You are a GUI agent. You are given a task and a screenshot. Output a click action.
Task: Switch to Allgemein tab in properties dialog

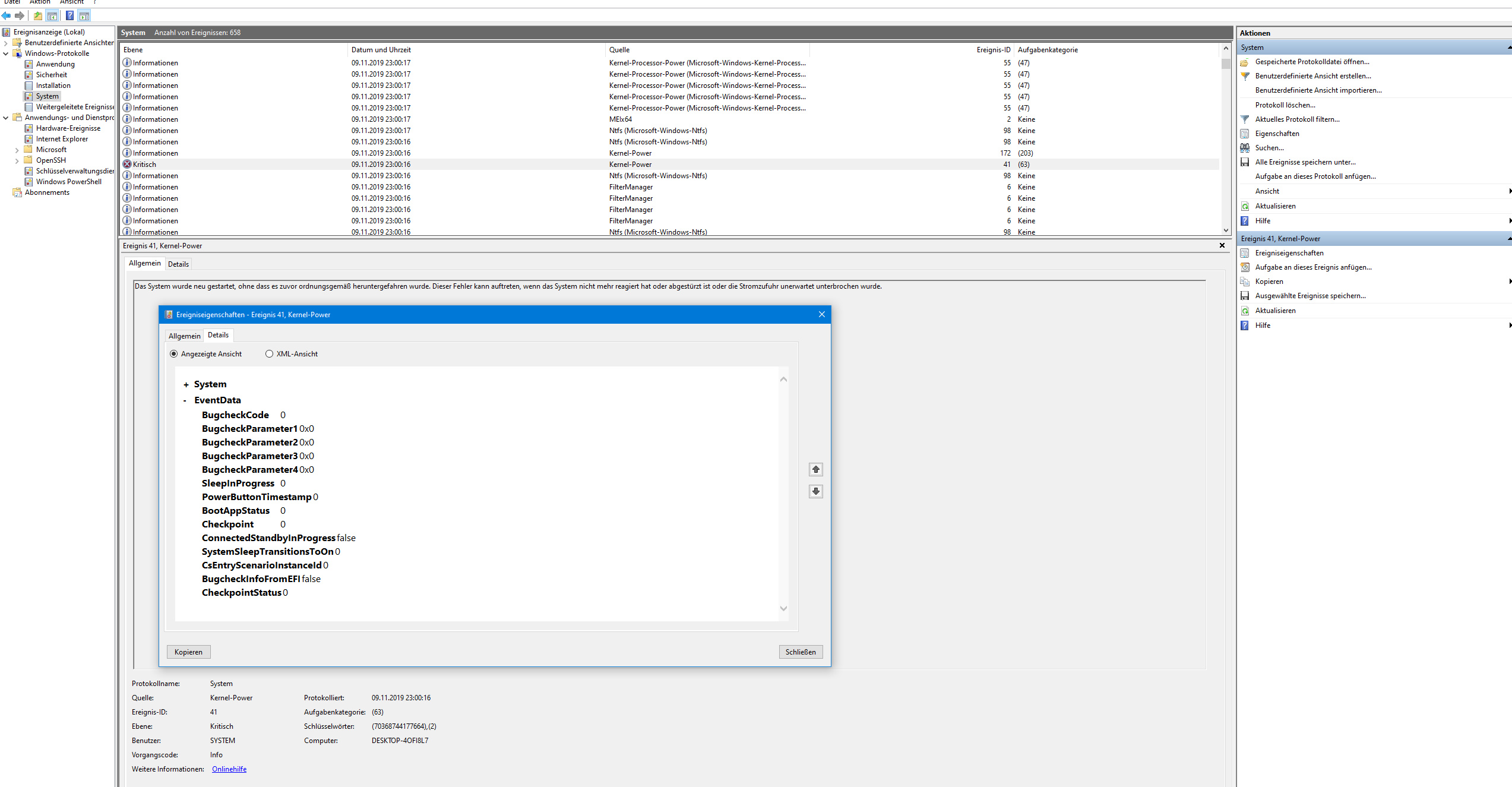tap(185, 336)
